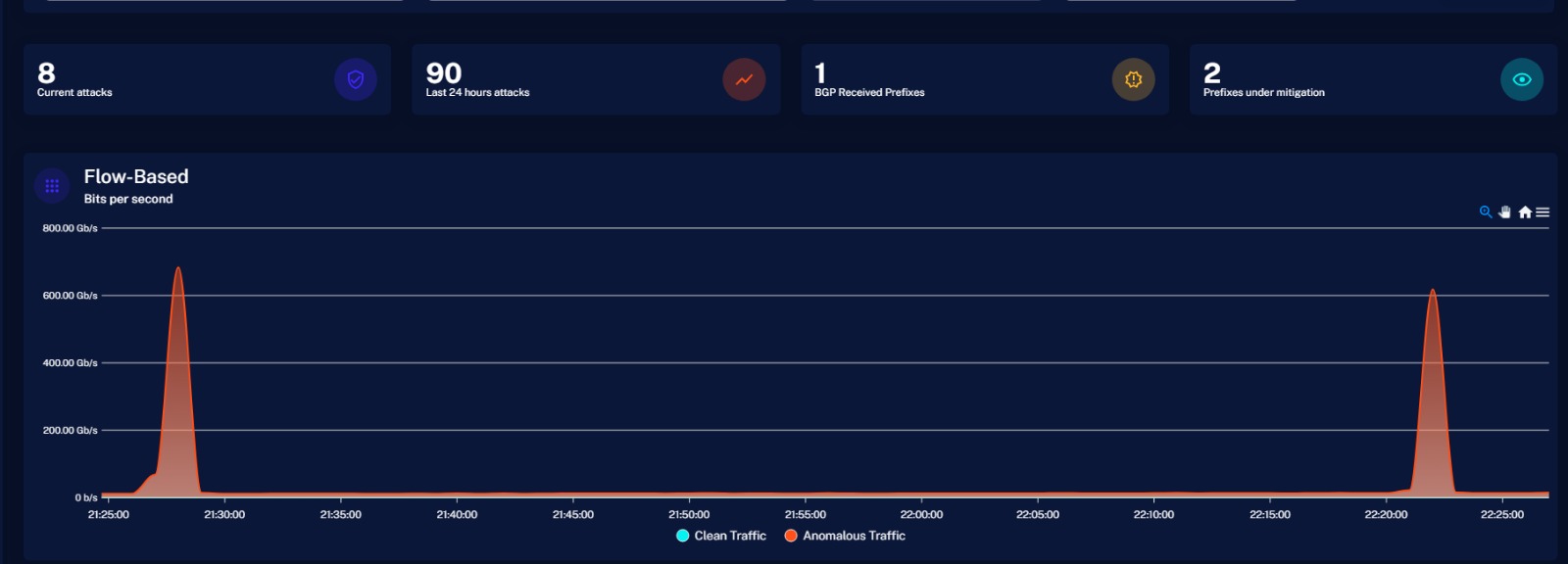The image size is (1568, 564).
Task: Click the warning badge icon on BGP Received Prefixes
Action: click(1133, 79)
